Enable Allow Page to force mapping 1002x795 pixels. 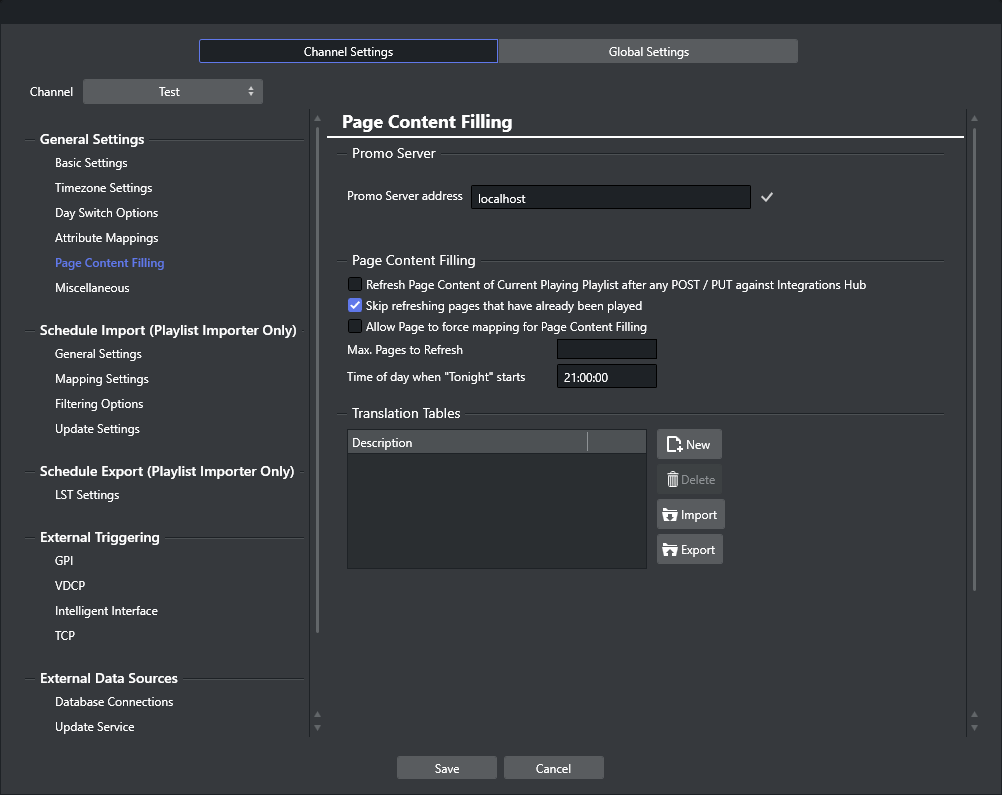355,327
